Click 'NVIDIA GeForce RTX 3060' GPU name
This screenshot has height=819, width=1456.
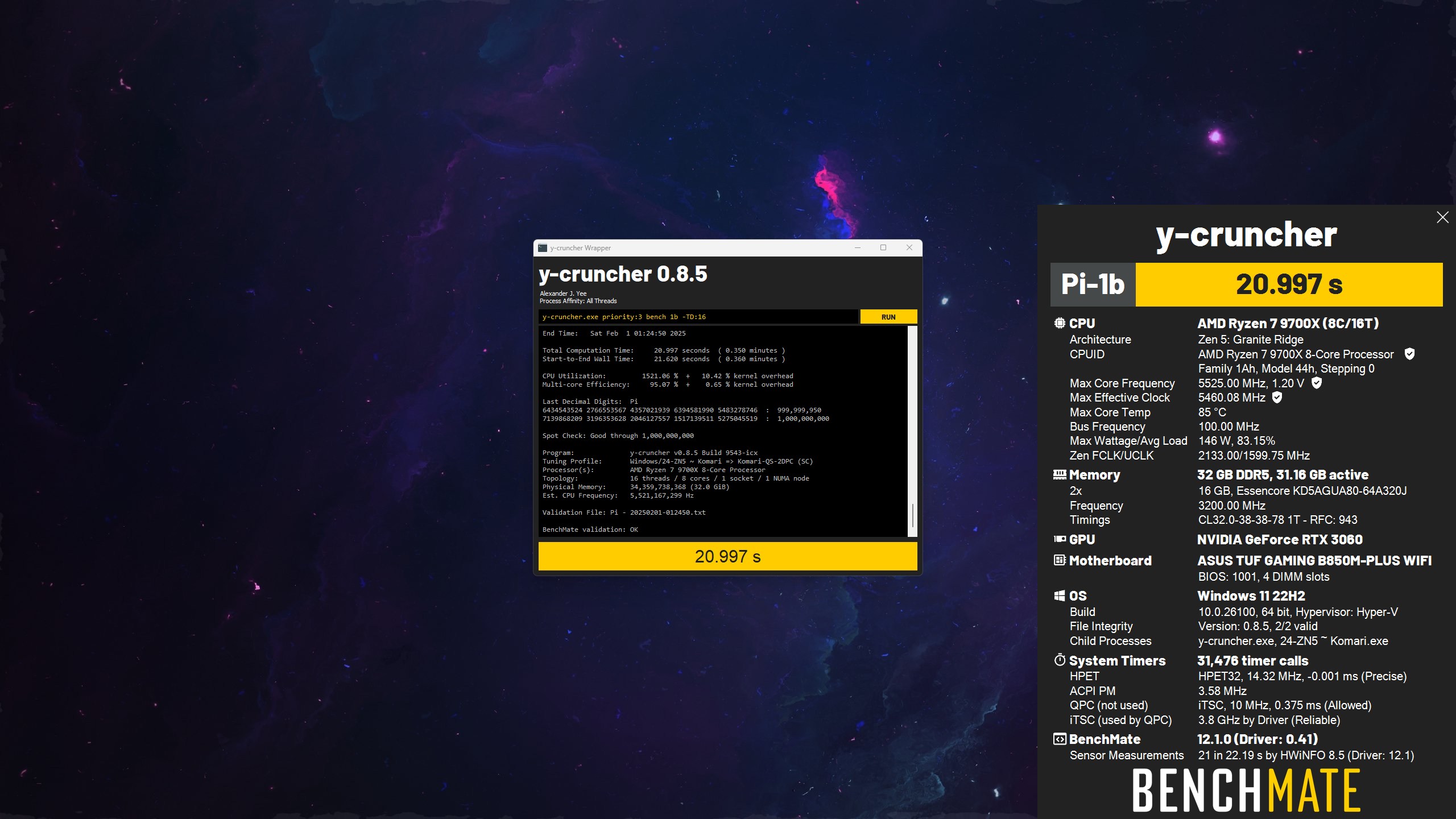(1280, 539)
